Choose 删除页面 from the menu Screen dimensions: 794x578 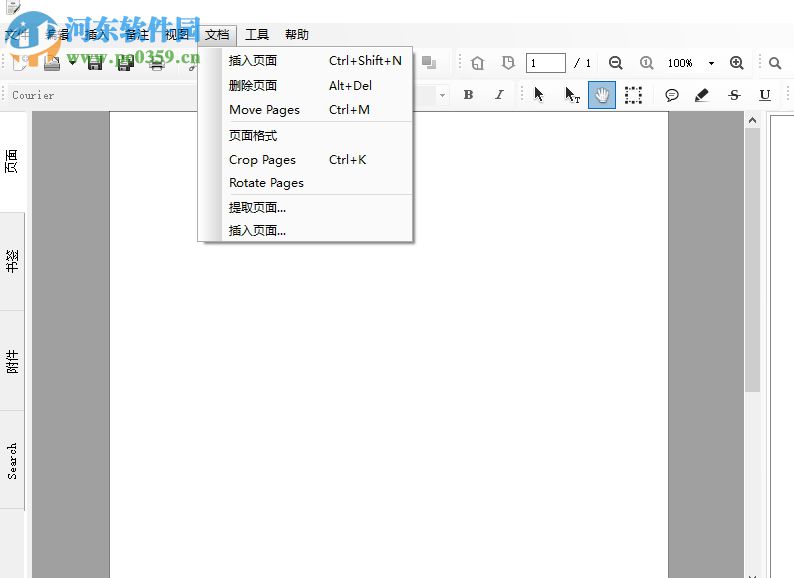[306, 86]
